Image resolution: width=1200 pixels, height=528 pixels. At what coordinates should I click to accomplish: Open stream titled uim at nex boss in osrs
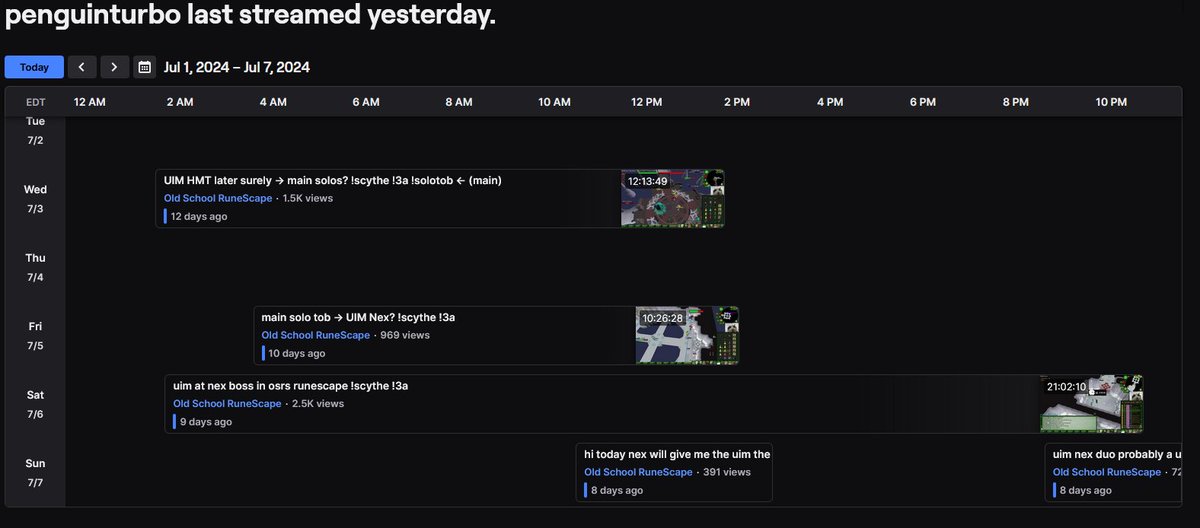tap(291, 386)
